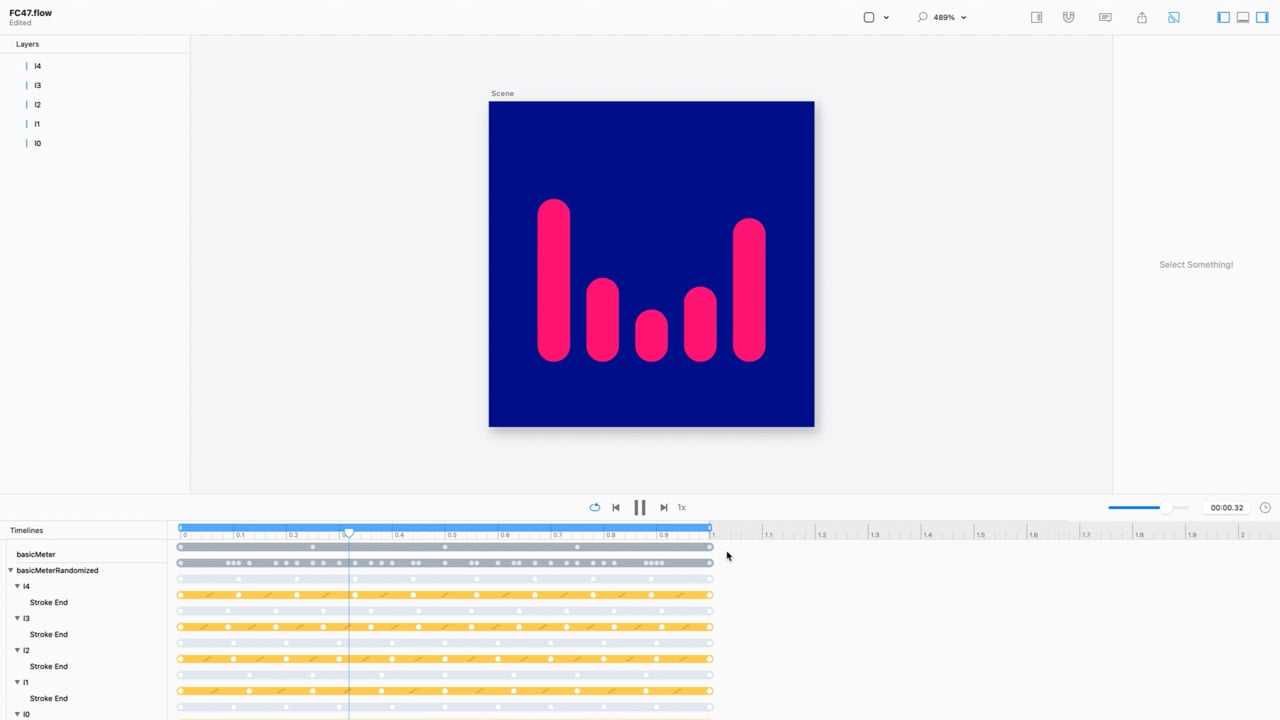Click the tallest left pink bar
Image resolution: width=1280 pixels, height=720 pixels.
(554, 280)
